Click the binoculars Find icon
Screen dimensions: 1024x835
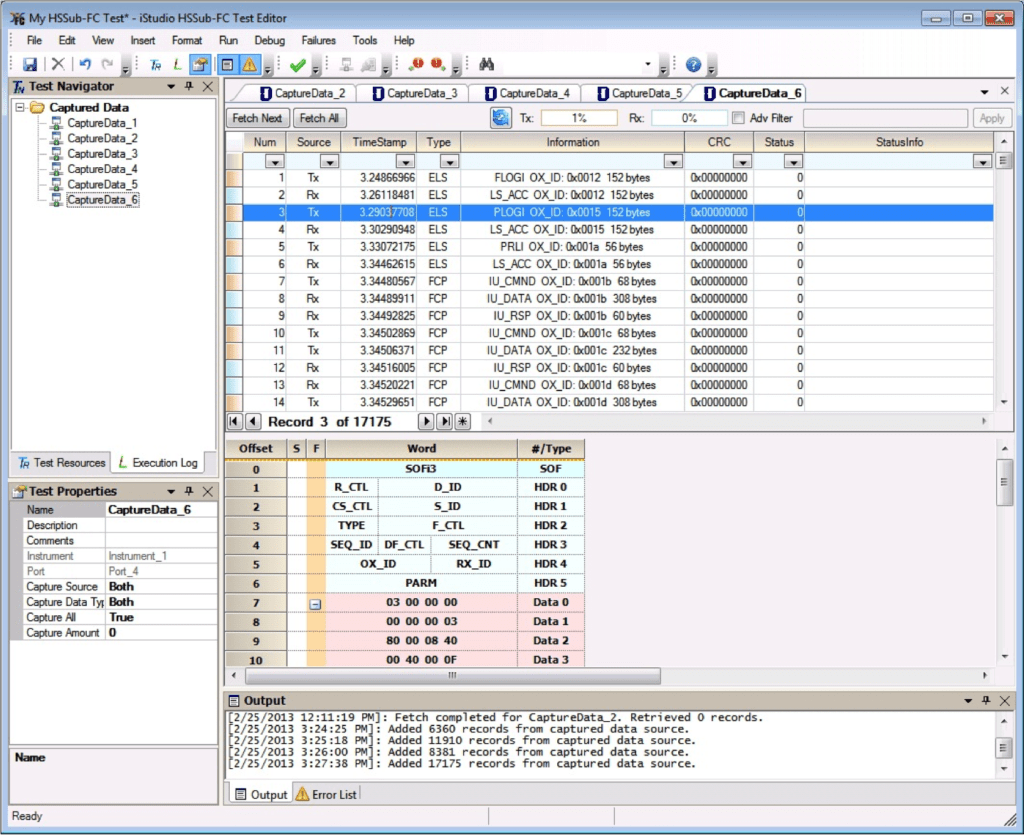487,65
